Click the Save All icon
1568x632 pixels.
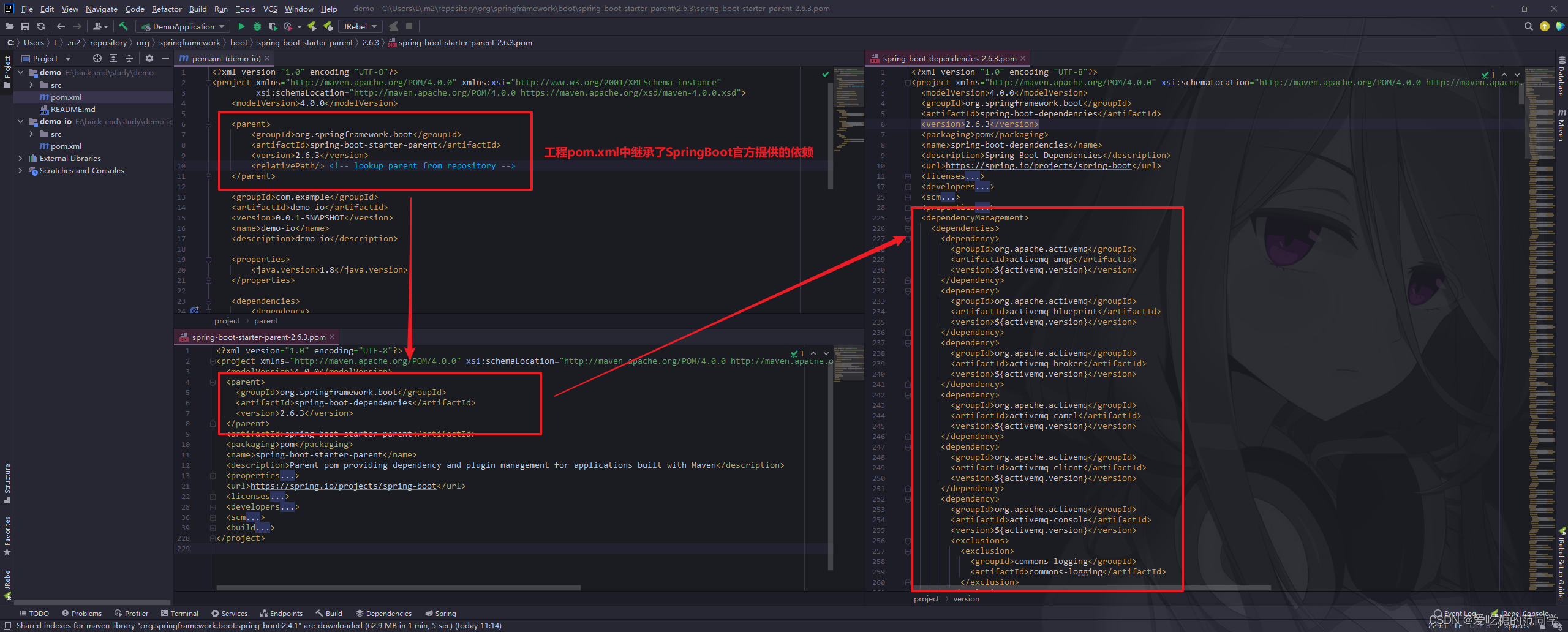[x=25, y=26]
